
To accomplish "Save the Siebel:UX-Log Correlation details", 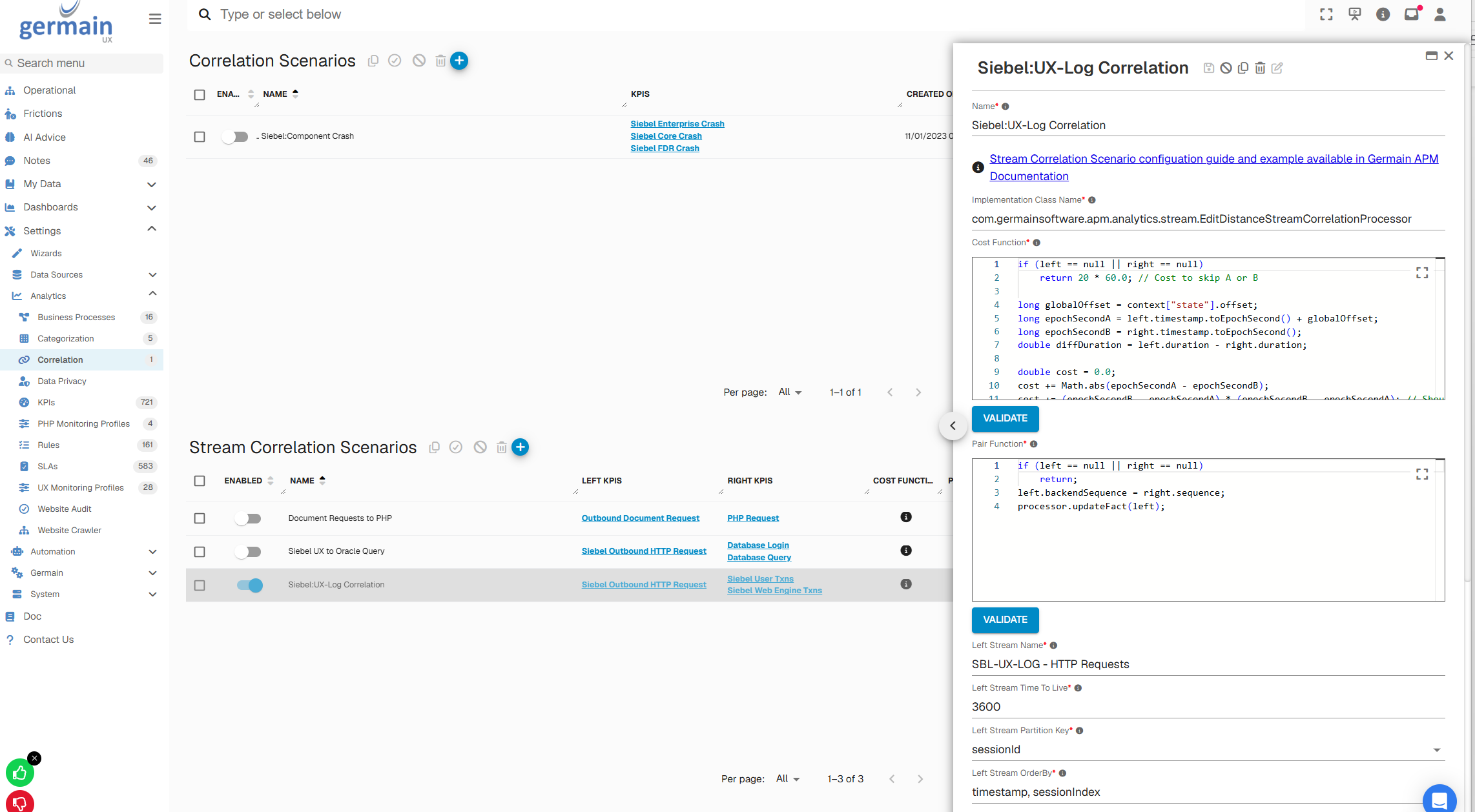I will (1209, 68).
